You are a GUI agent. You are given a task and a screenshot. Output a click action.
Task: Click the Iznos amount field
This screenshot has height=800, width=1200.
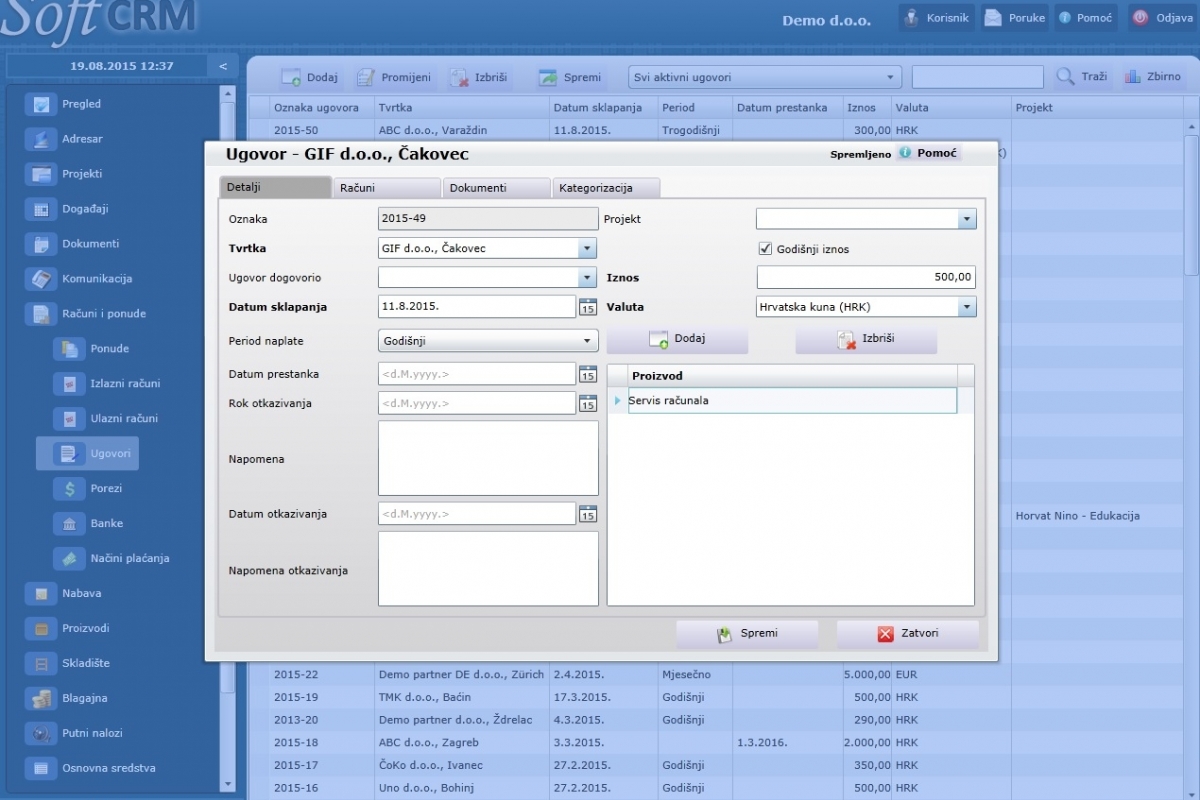866,278
